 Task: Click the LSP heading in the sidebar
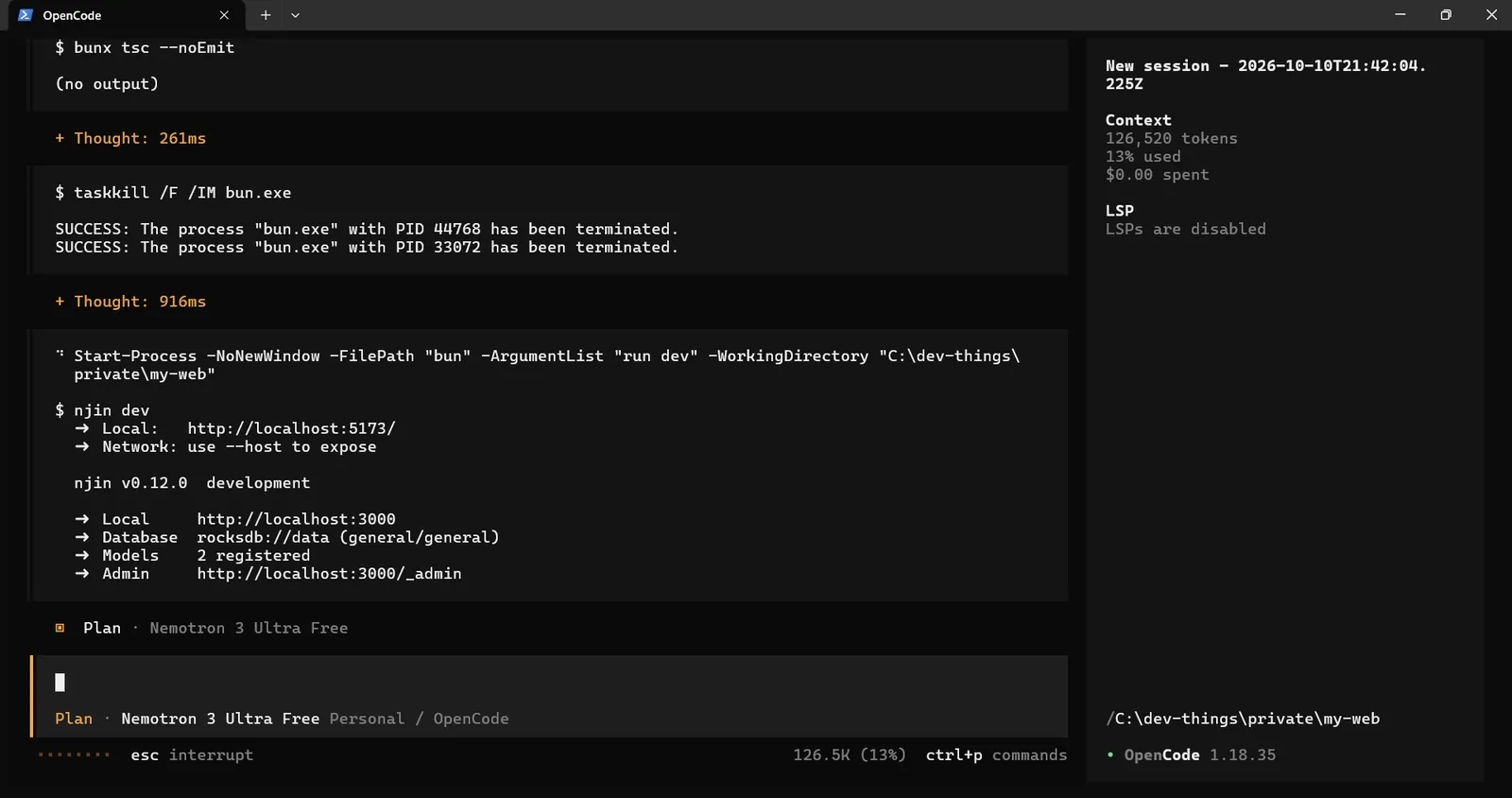pos(1119,211)
